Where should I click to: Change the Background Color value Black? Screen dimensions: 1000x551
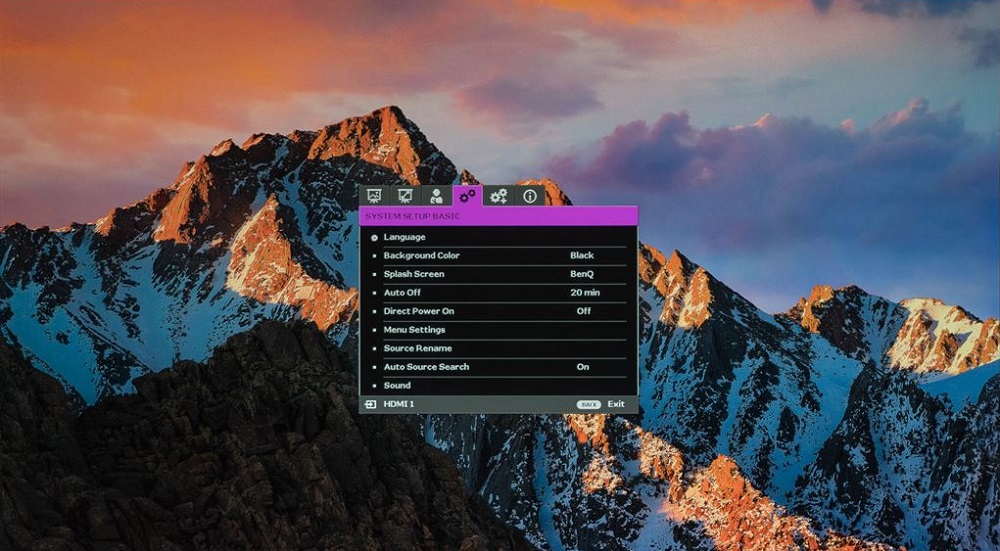tap(582, 255)
